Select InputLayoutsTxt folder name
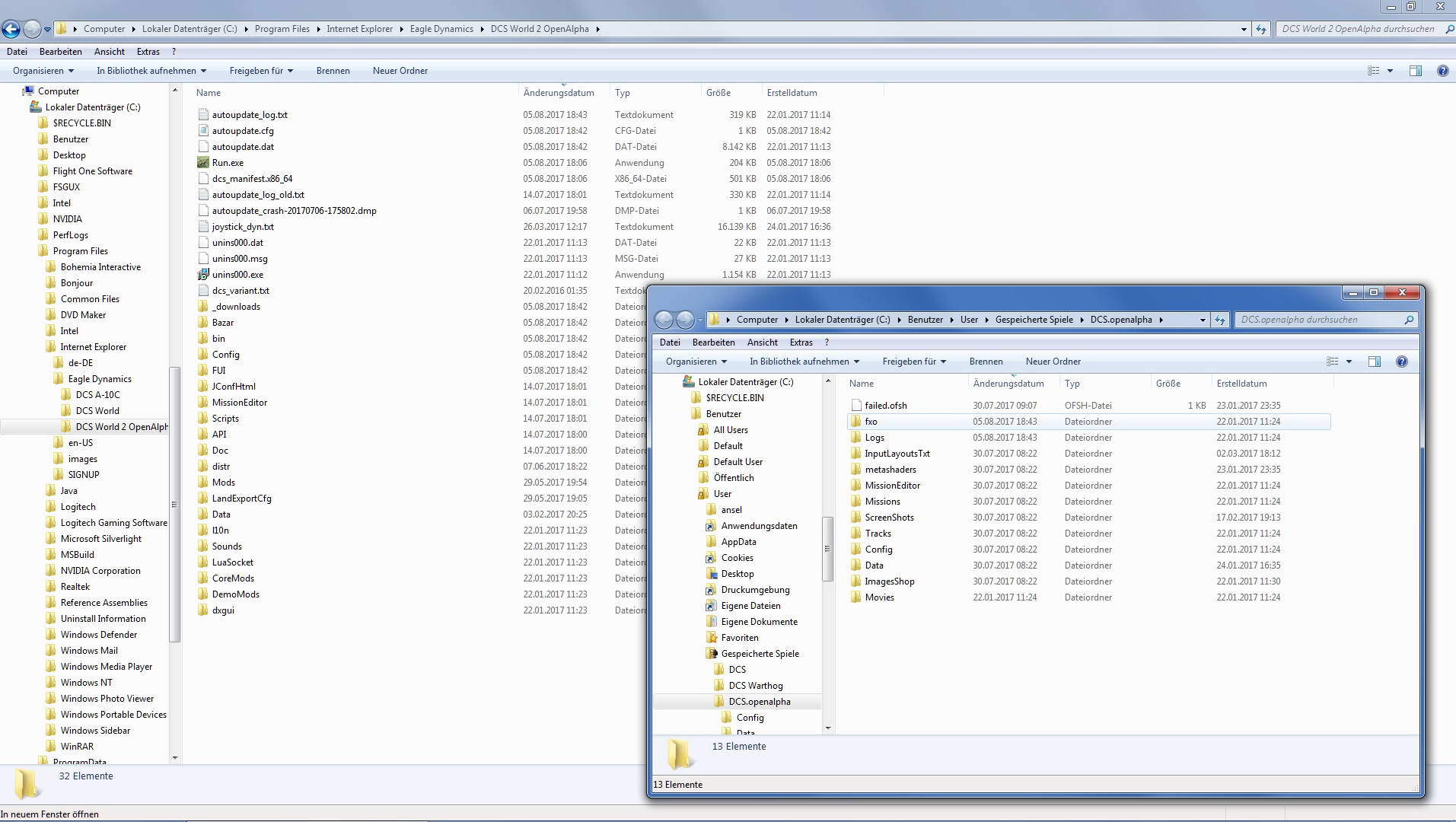The image size is (1456, 822). [x=897, y=453]
